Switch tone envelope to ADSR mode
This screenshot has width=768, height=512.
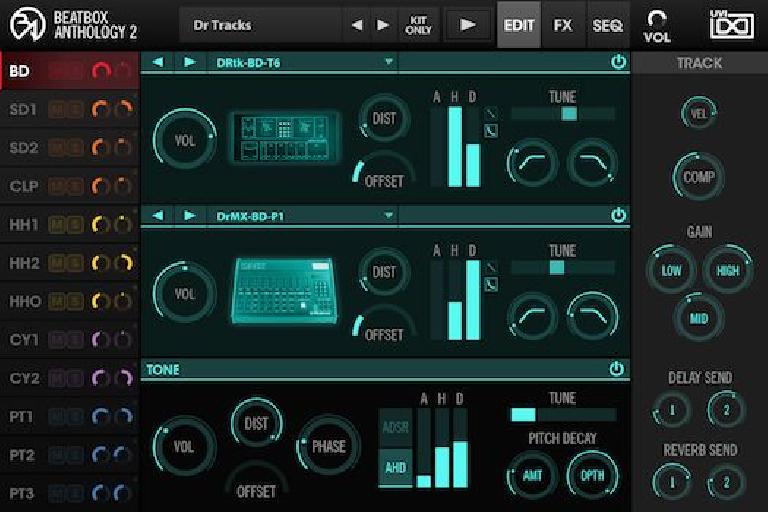pyautogui.click(x=395, y=428)
